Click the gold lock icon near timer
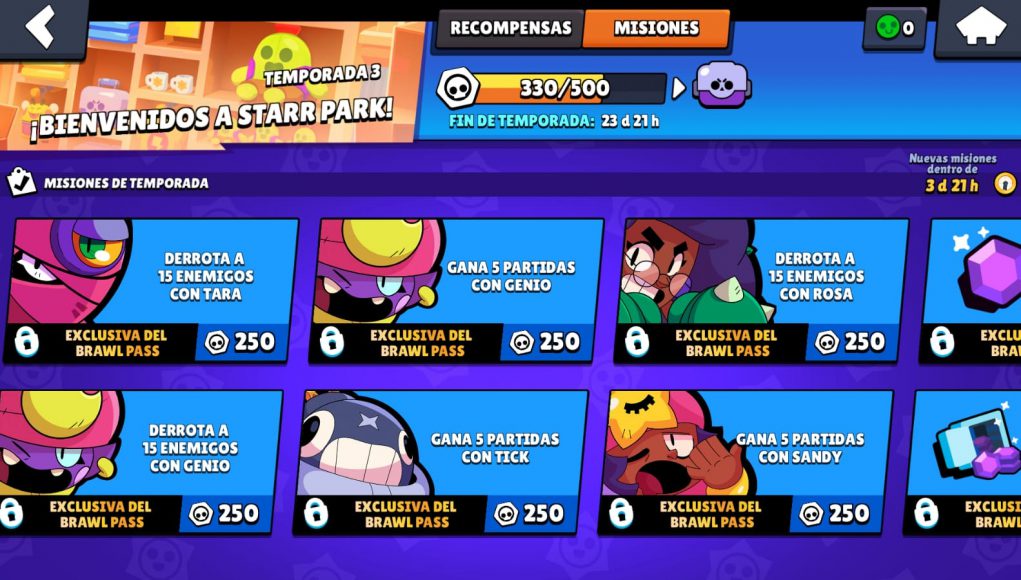 point(1005,184)
